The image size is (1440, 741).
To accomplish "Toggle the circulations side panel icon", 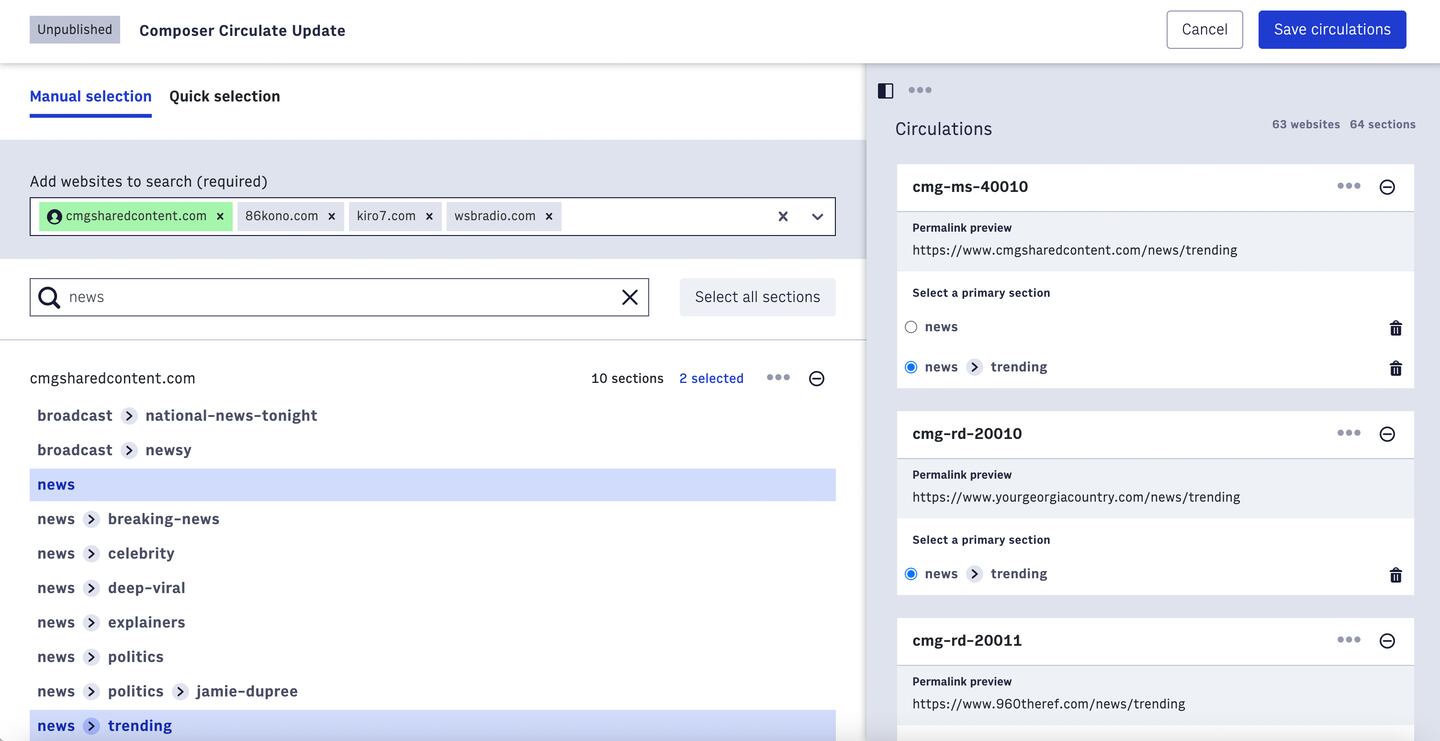I will click(x=885, y=91).
